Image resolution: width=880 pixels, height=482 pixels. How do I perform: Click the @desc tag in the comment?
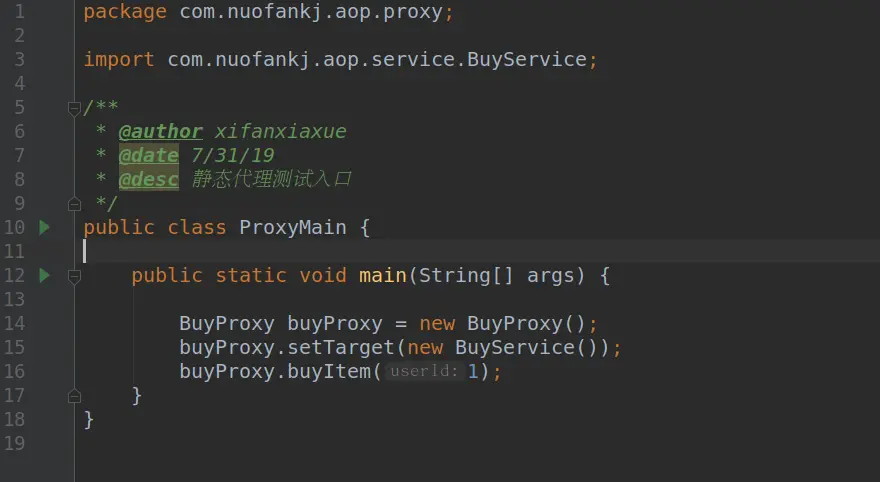coord(149,180)
